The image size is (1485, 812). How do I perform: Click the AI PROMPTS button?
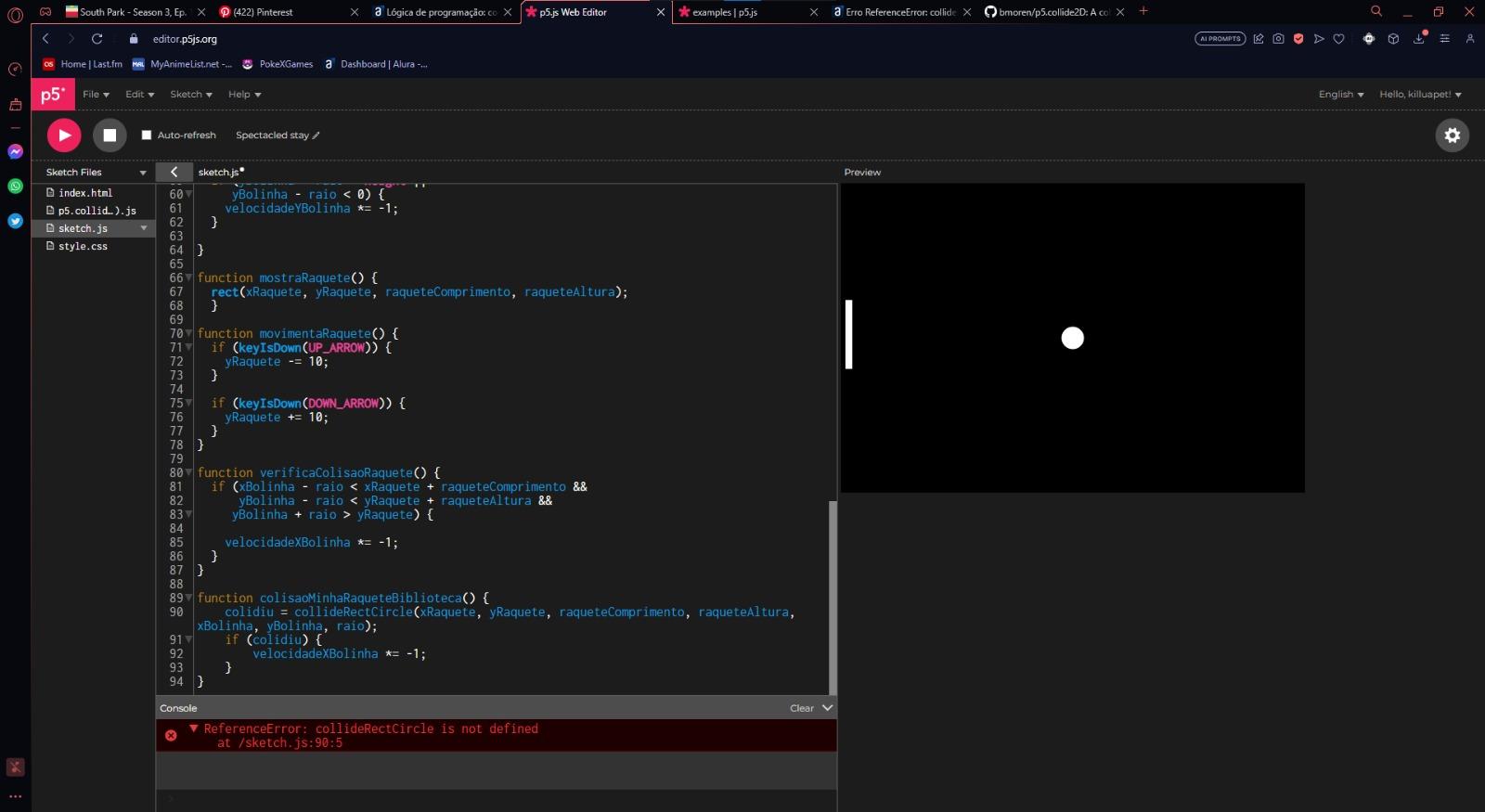coord(1220,39)
